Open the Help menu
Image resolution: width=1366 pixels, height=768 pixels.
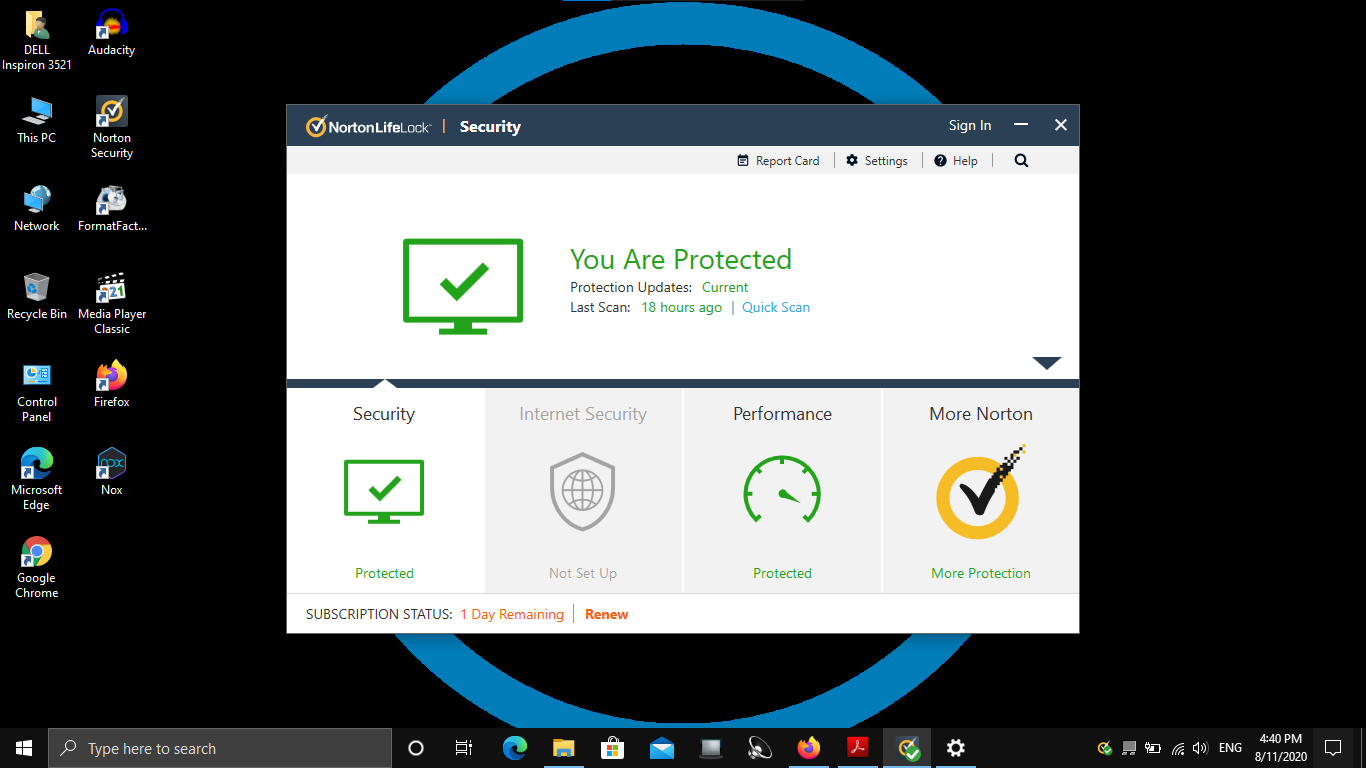coord(956,160)
